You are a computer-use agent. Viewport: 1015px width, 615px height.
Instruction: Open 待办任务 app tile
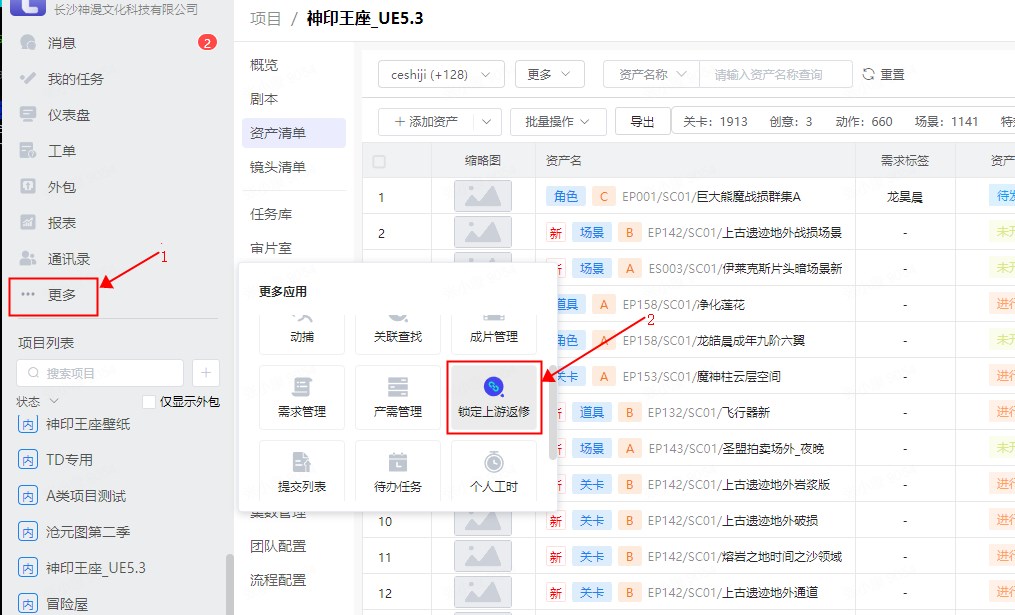click(x=397, y=472)
